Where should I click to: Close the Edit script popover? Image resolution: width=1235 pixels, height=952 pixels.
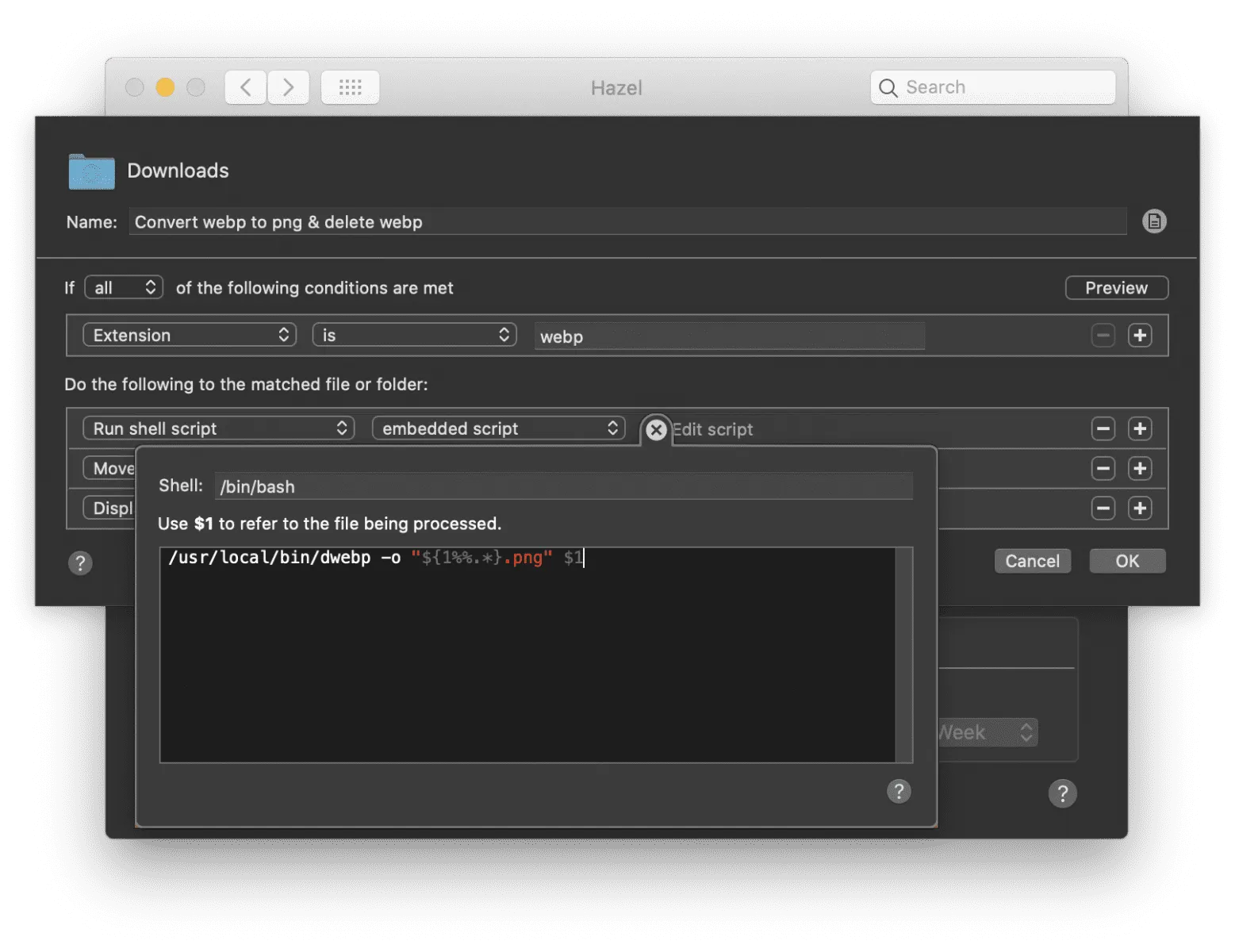pyautogui.click(x=656, y=429)
